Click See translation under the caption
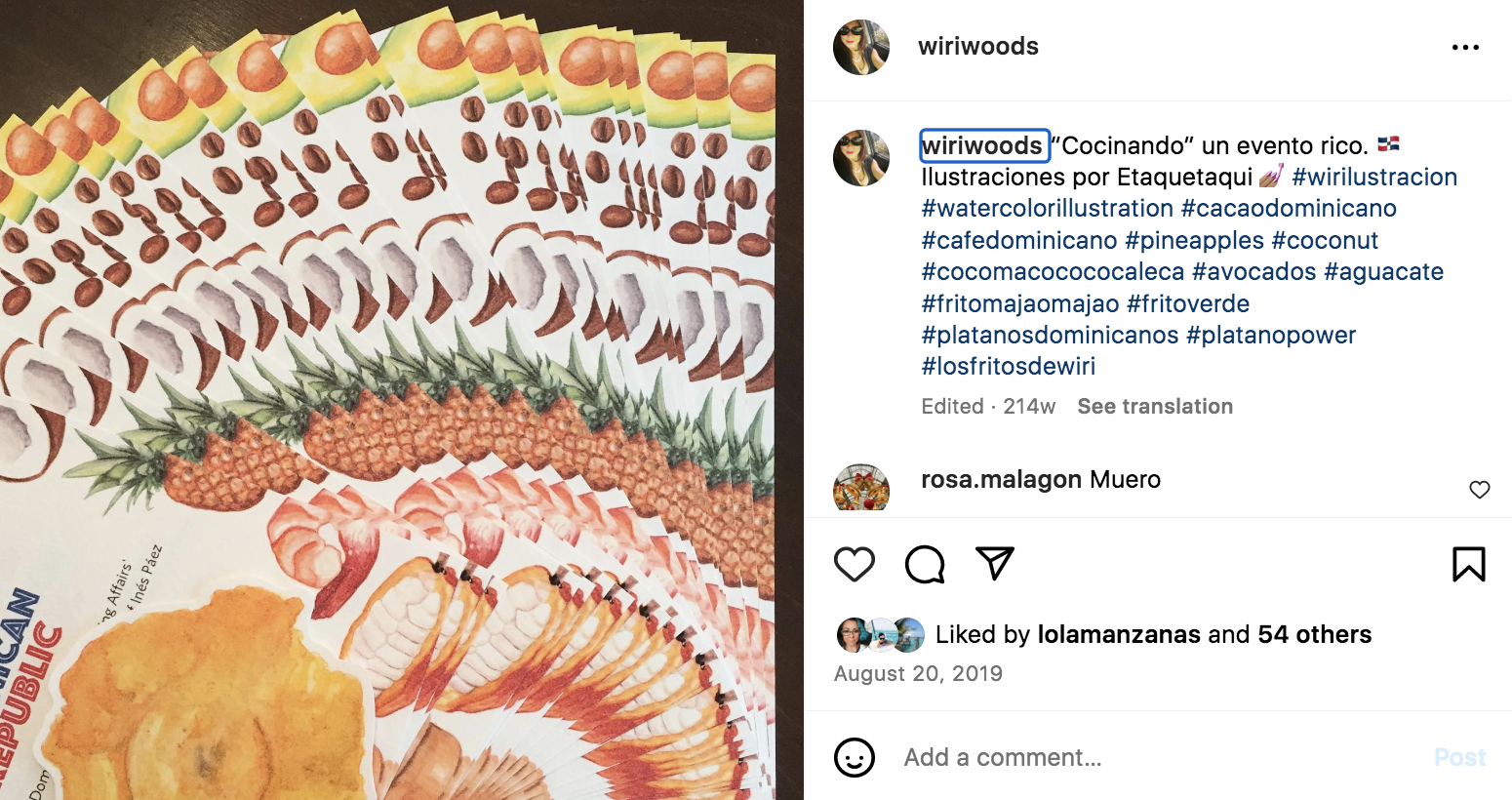 [1155, 407]
